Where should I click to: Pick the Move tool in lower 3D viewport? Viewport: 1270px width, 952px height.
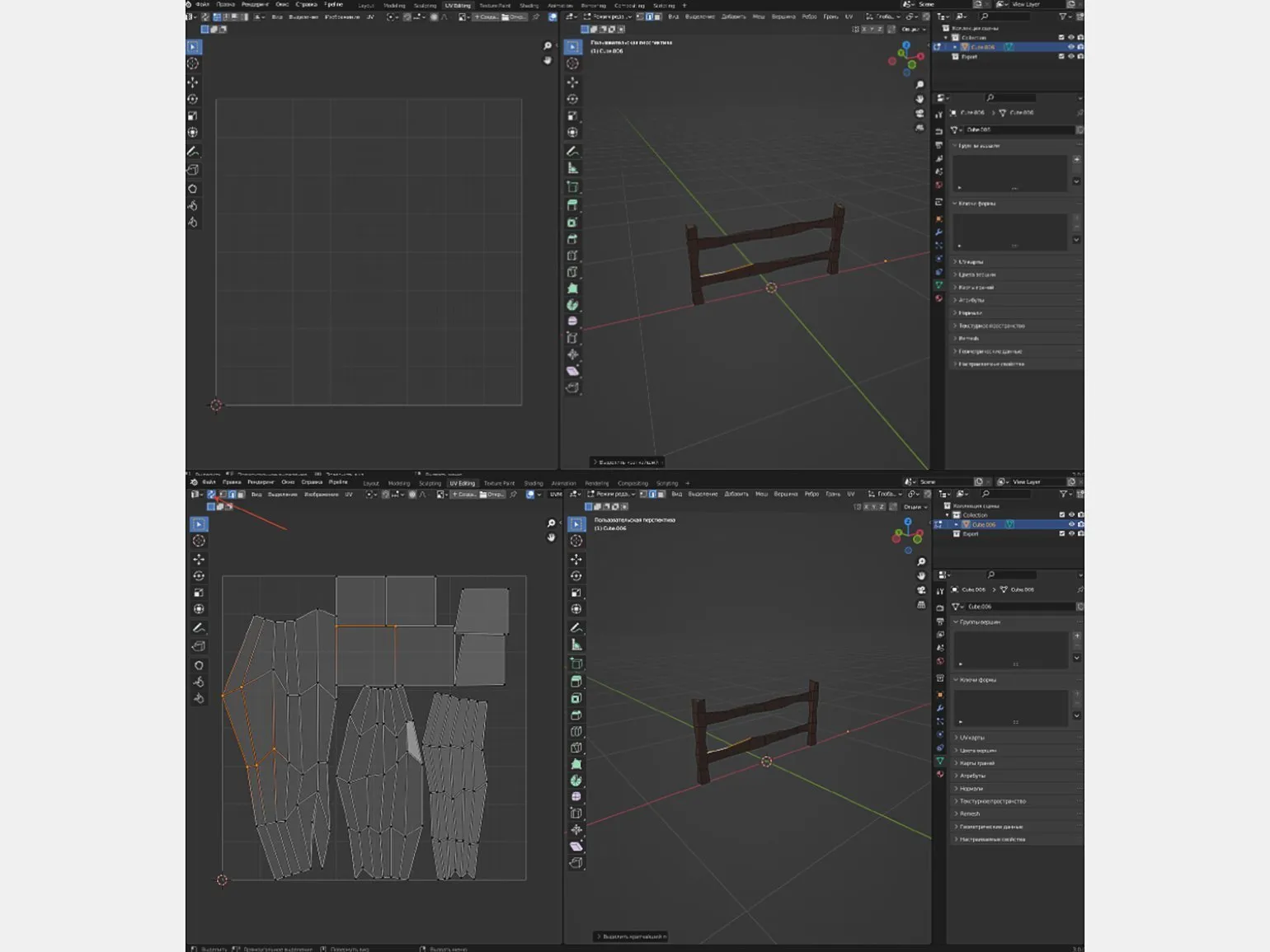click(576, 560)
